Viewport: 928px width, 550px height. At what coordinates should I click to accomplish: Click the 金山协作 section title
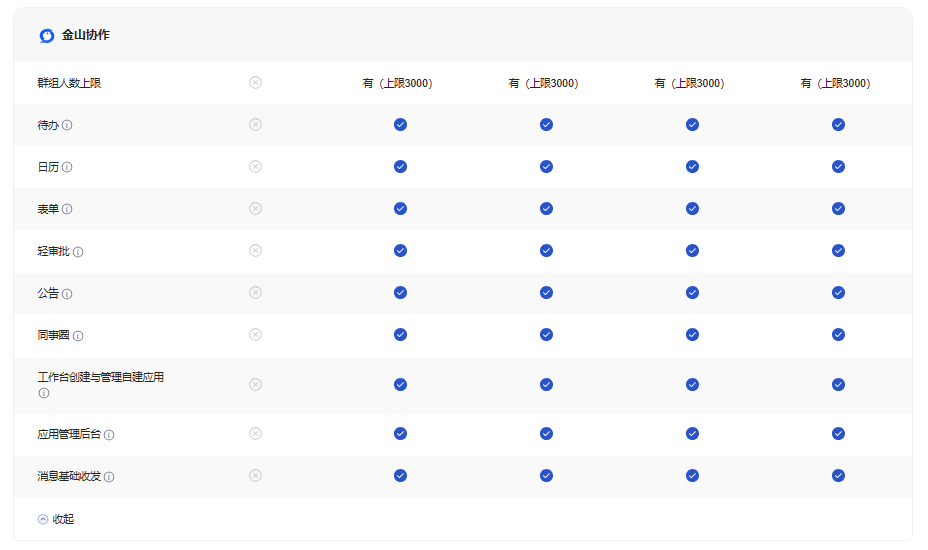86,35
